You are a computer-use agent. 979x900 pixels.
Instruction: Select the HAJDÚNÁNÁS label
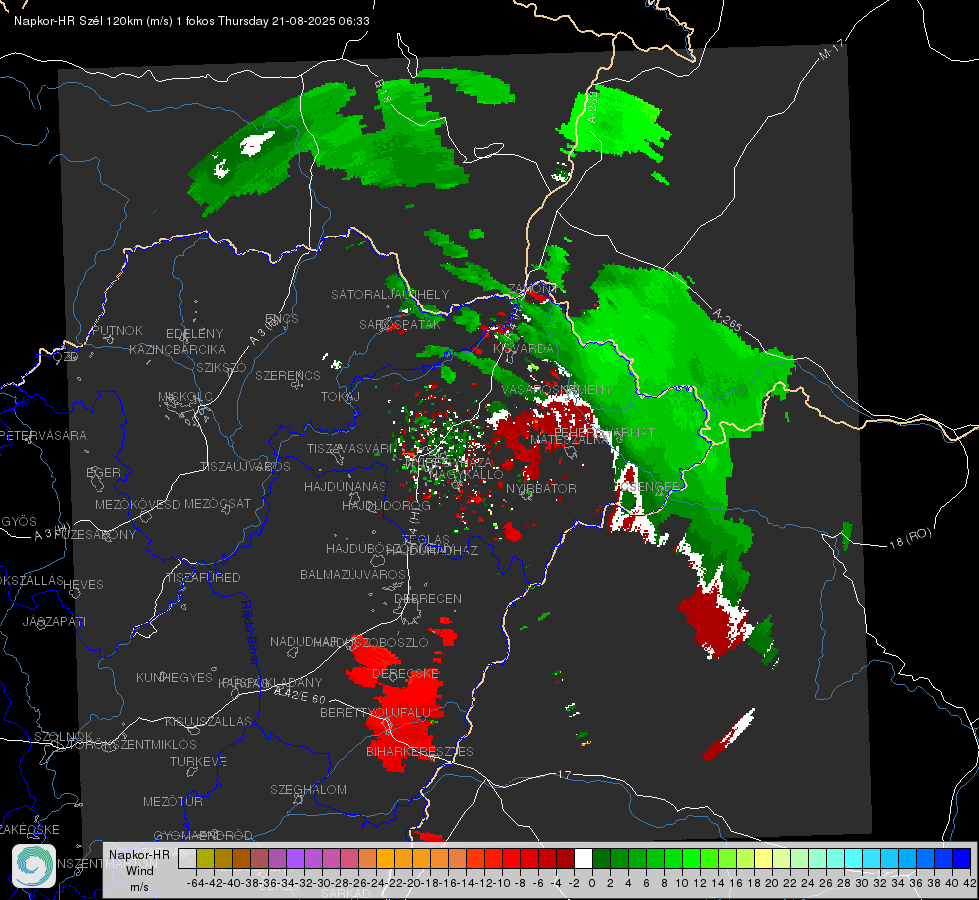[345, 486]
